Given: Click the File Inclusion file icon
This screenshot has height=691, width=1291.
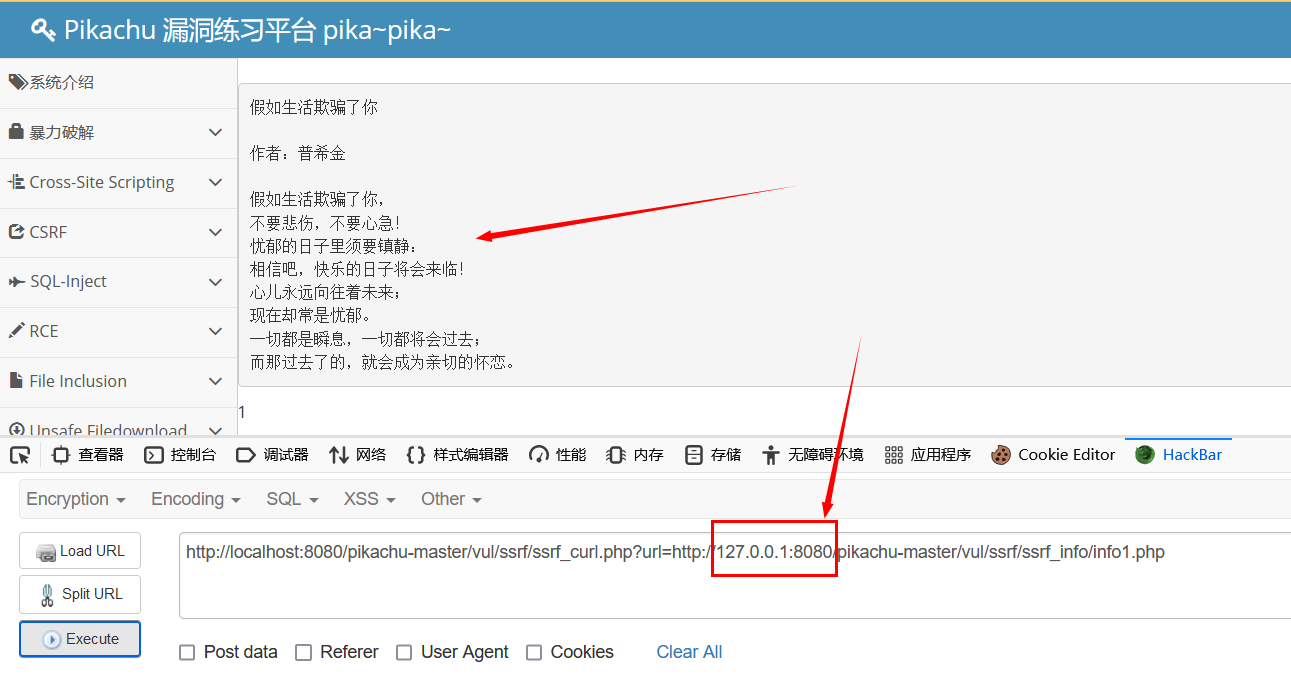Looking at the screenshot, I should 16,381.
